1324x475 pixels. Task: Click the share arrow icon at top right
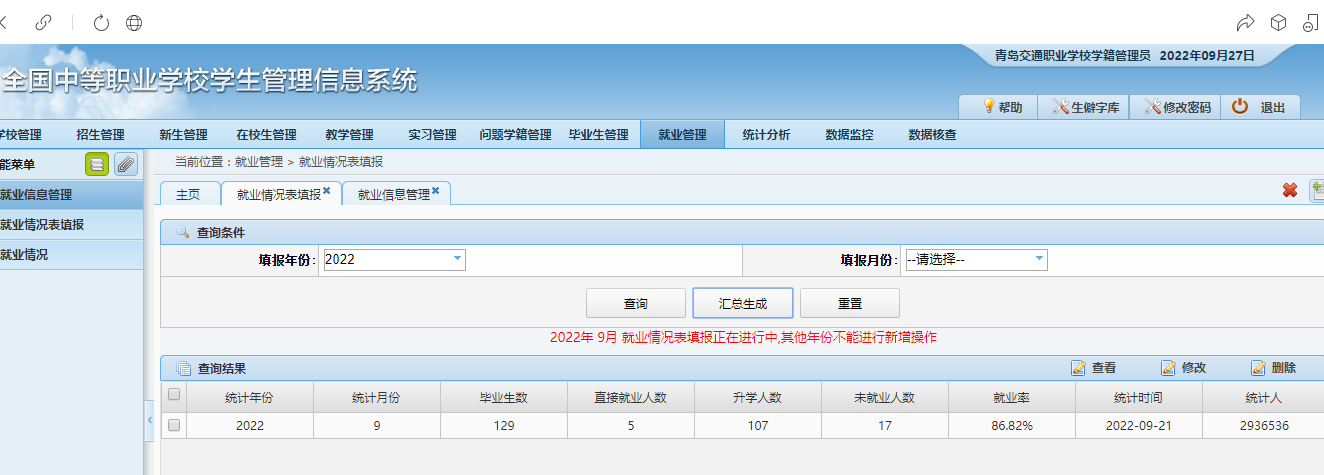(1245, 23)
